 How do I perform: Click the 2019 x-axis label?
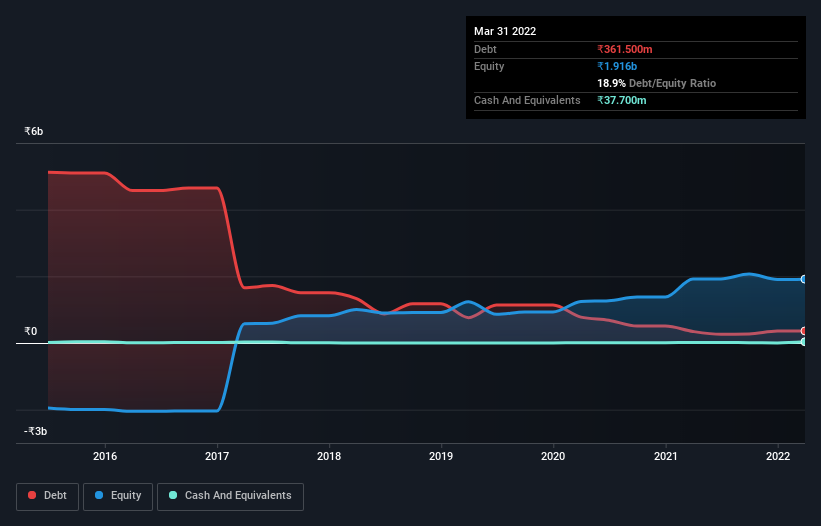click(x=441, y=456)
